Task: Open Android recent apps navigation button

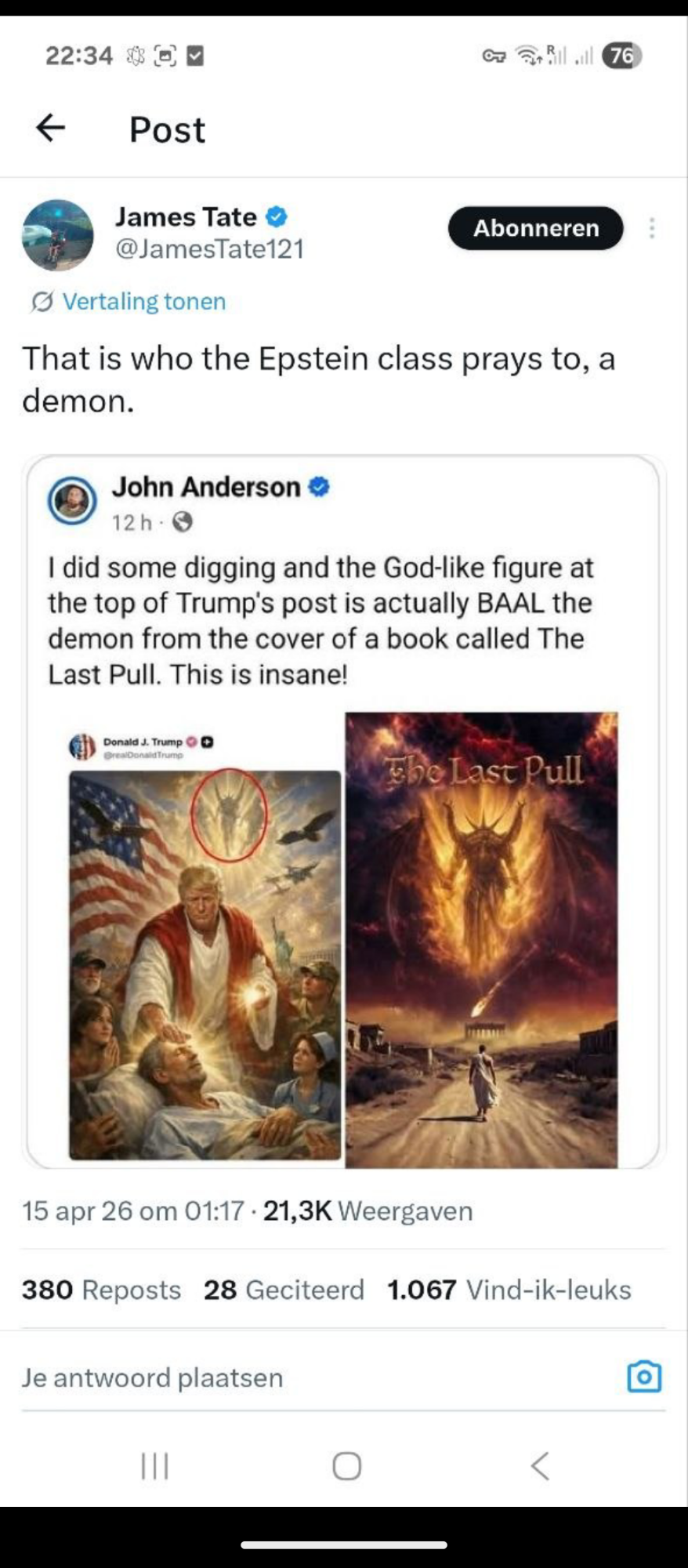Action: click(x=154, y=1465)
